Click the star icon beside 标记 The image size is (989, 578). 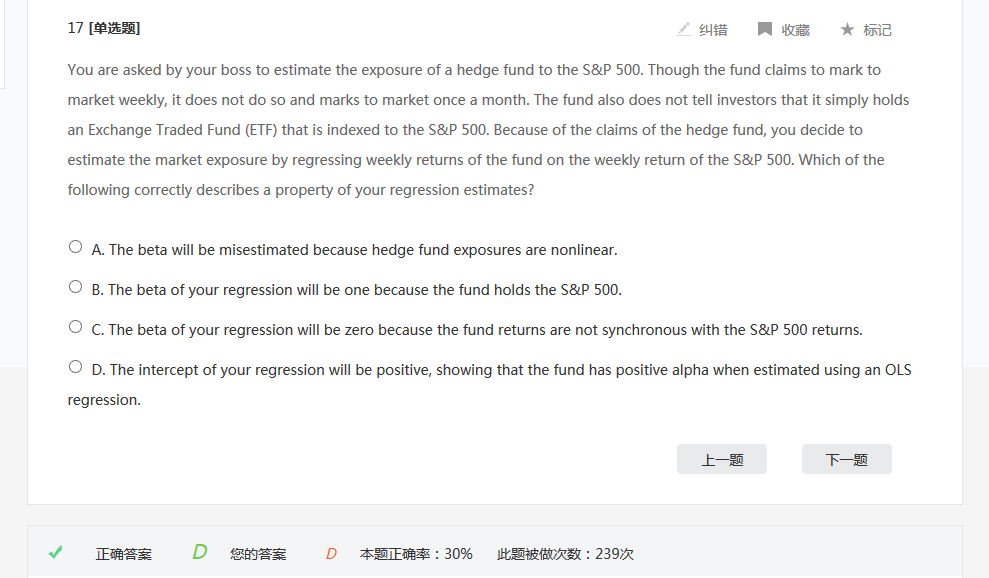tap(847, 29)
